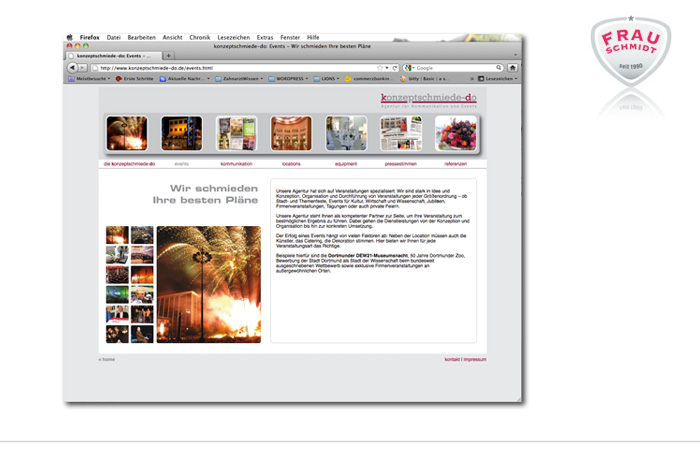Open the 'events' nav link

tap(181, 164)
